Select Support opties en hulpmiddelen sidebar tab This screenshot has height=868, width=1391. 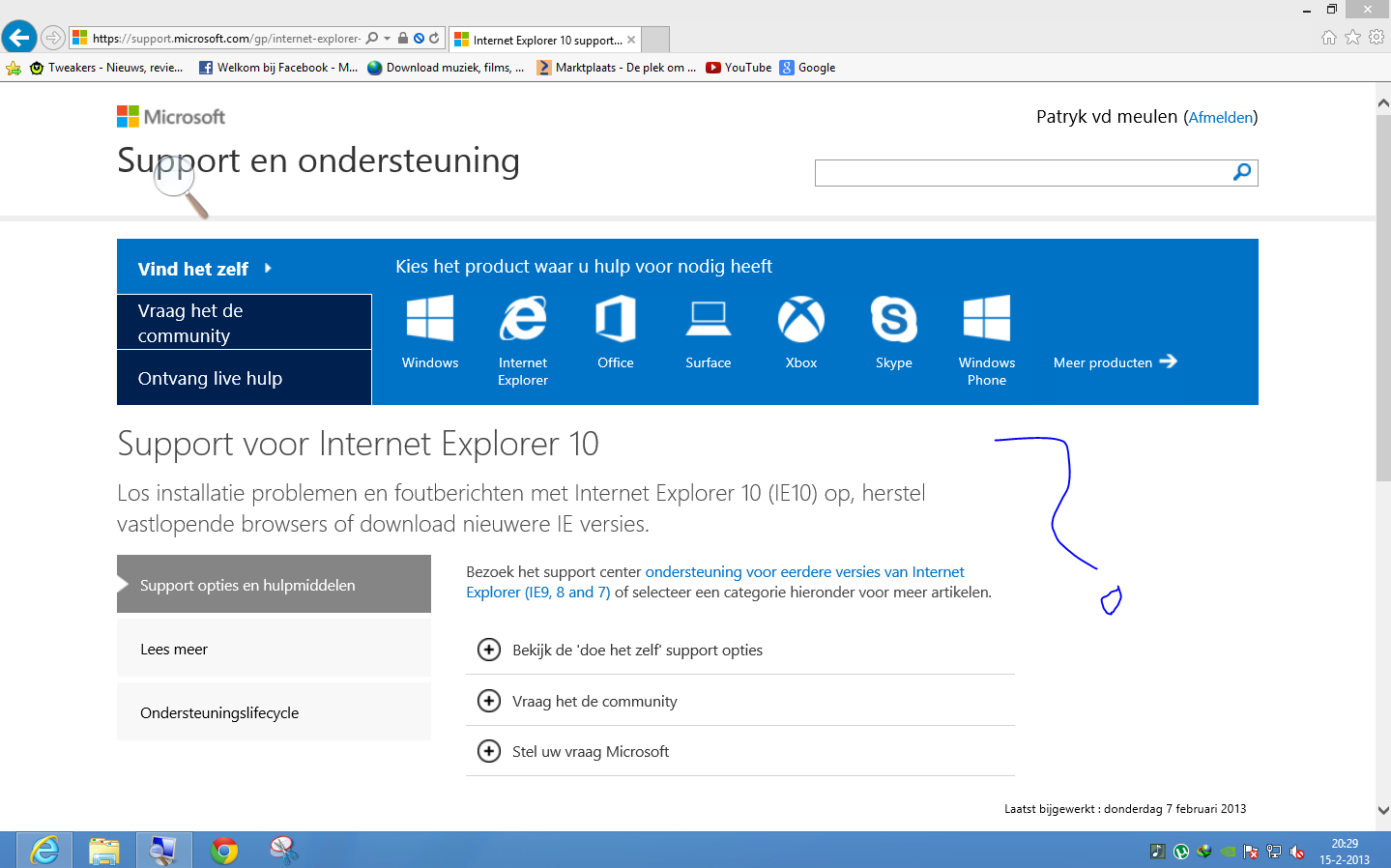click(x=274, y=584)
